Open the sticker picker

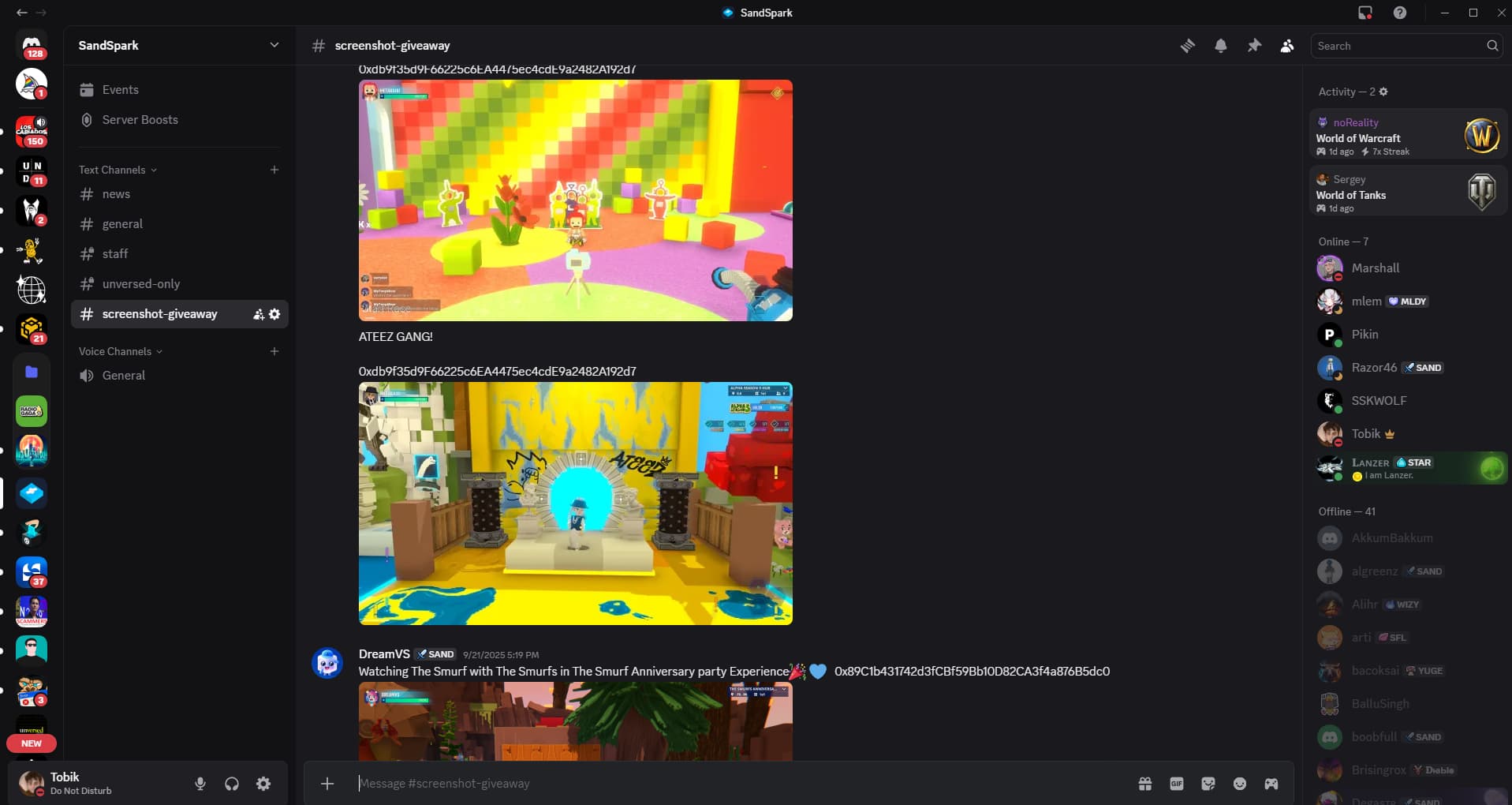click(1208, 784)
